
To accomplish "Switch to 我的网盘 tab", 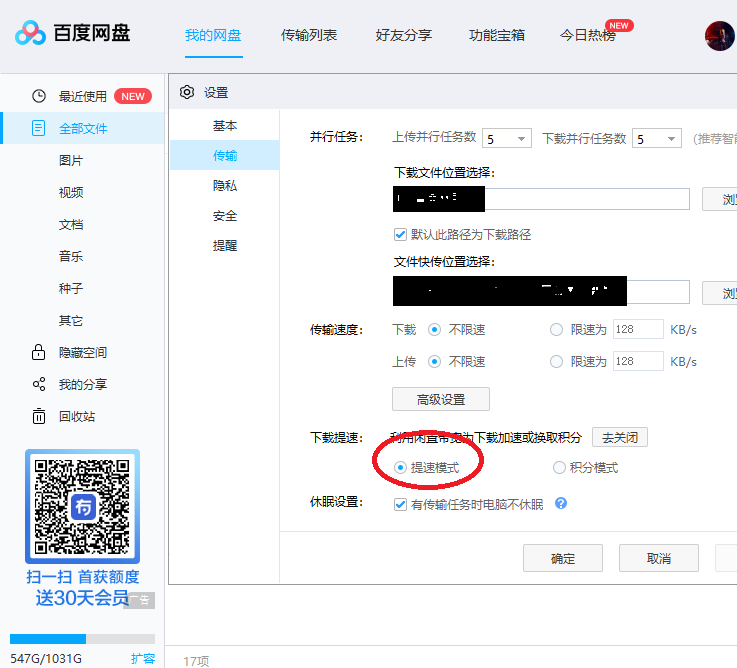I will pyautogui.click(x=213, y=35).
